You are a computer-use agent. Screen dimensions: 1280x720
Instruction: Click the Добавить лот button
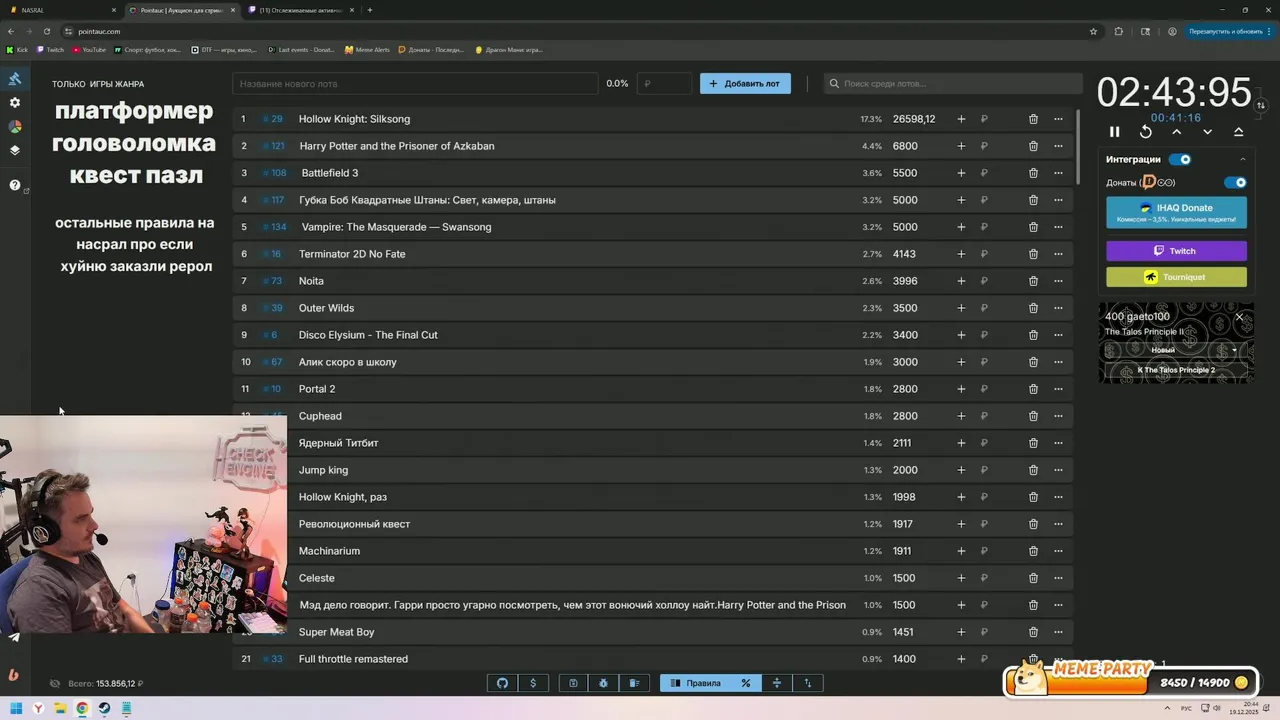pyautogui.click(x=745, y=84)
